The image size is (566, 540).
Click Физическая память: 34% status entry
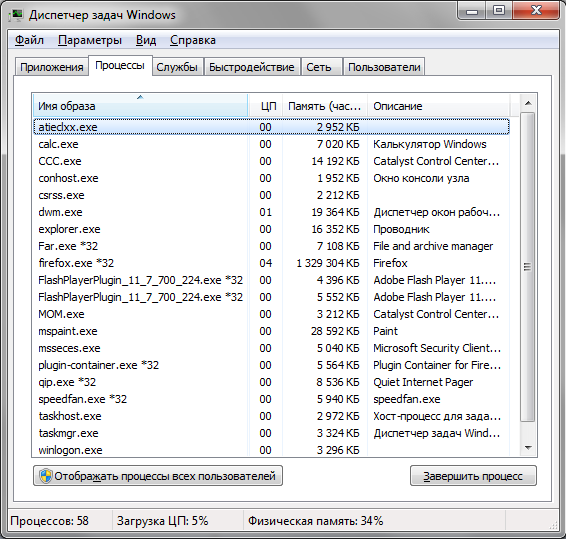click(x=315, y=520)
